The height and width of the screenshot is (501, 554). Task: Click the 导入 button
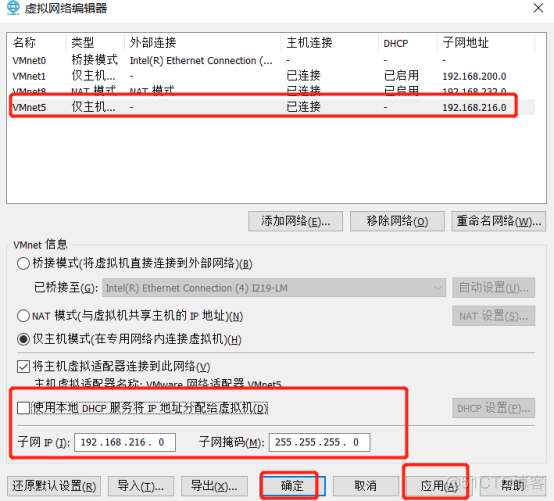click(x=141, y=486)
